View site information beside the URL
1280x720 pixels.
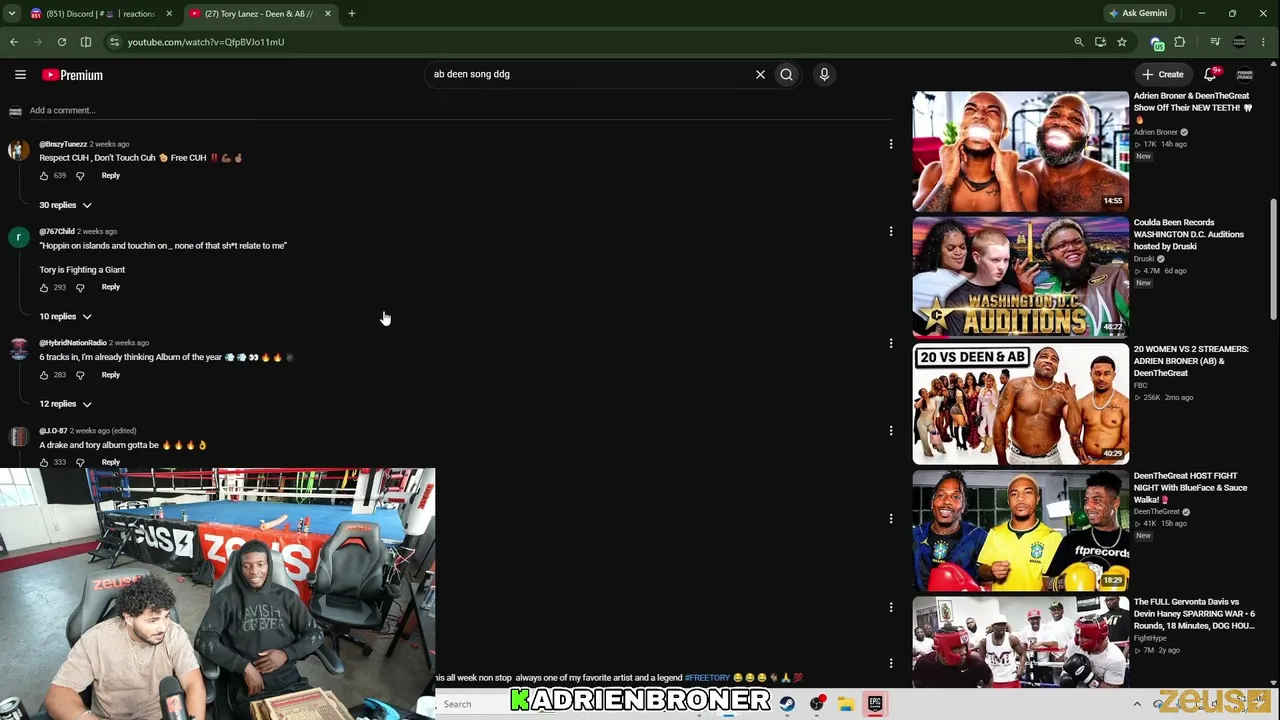tap(114, 42)
